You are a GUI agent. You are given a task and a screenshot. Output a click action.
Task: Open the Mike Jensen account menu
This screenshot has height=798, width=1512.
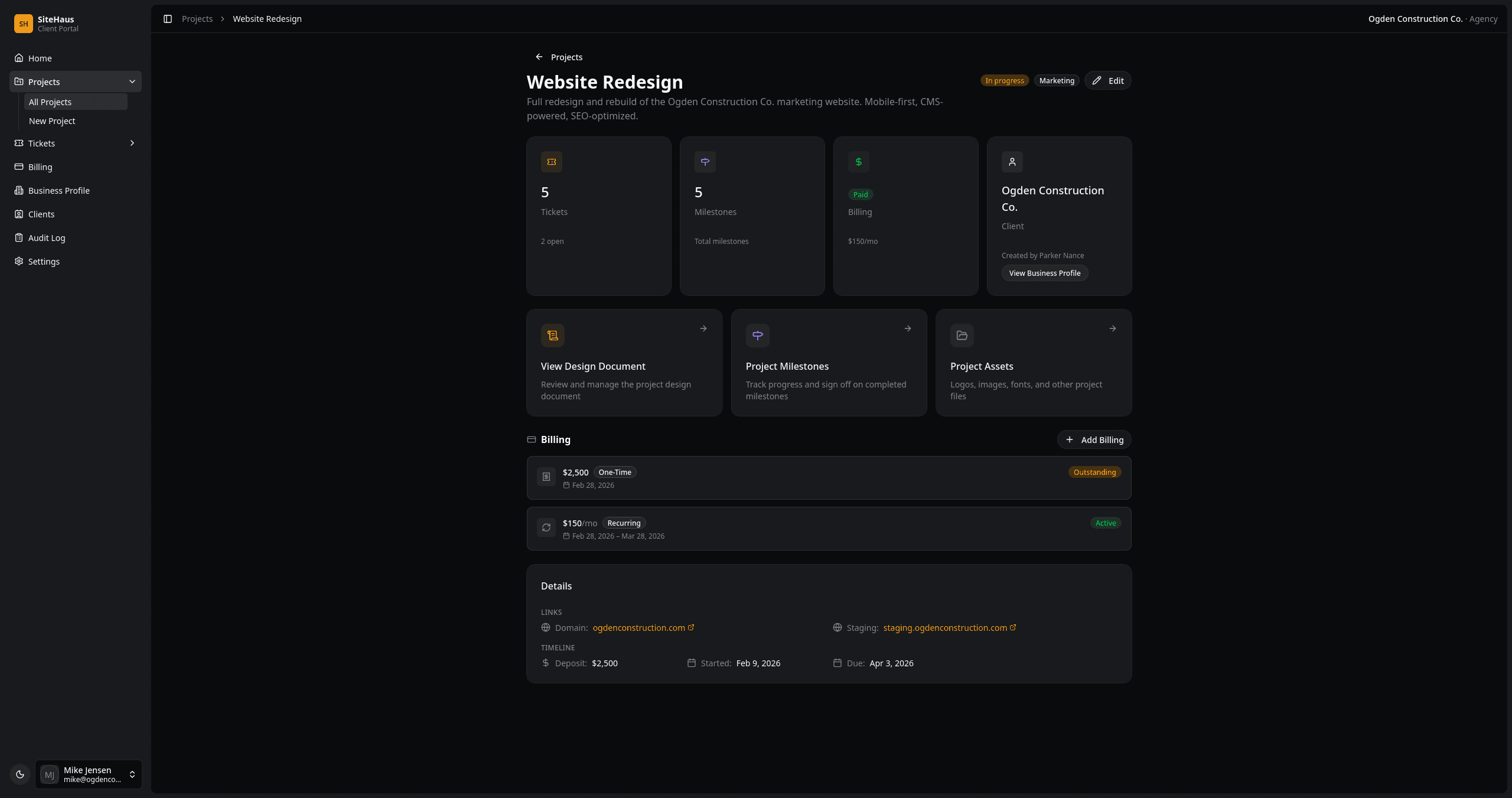click(x=87, y=774)
